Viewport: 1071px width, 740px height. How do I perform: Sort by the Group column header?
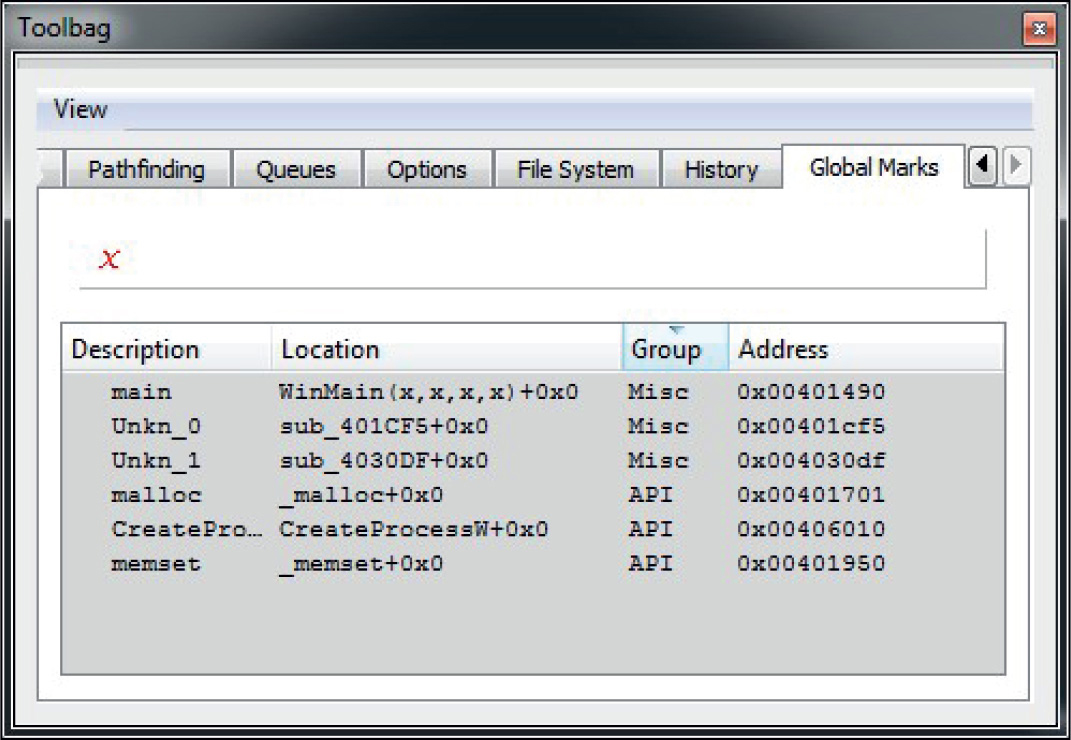click(x=666, y=350)
